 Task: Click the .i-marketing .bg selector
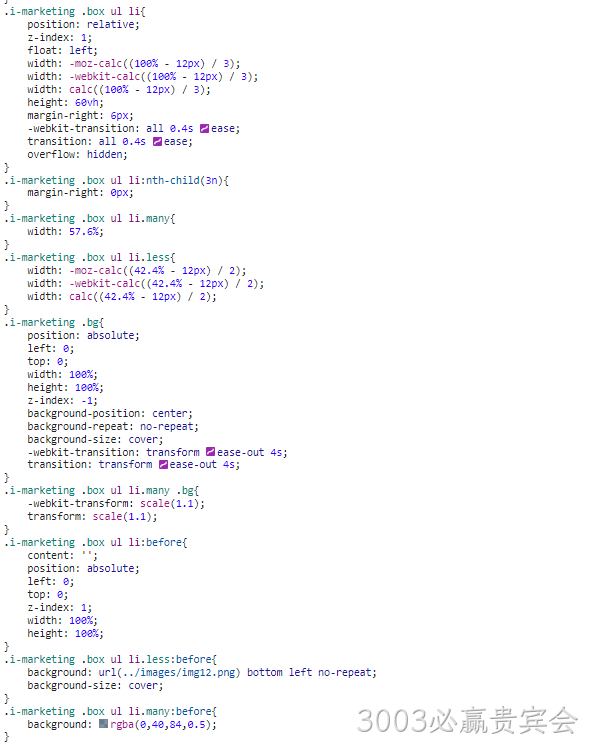51,323
